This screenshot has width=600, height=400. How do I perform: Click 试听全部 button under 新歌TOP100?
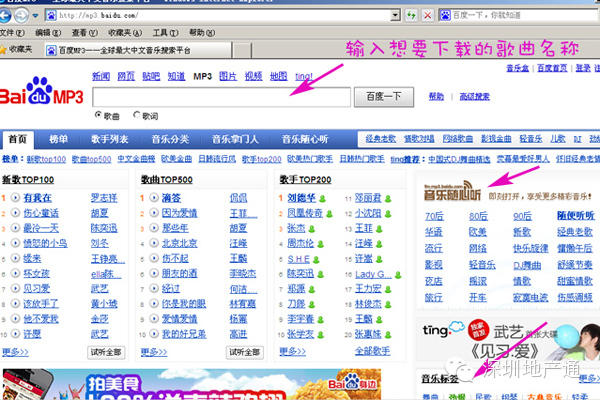tap(106, 352)
